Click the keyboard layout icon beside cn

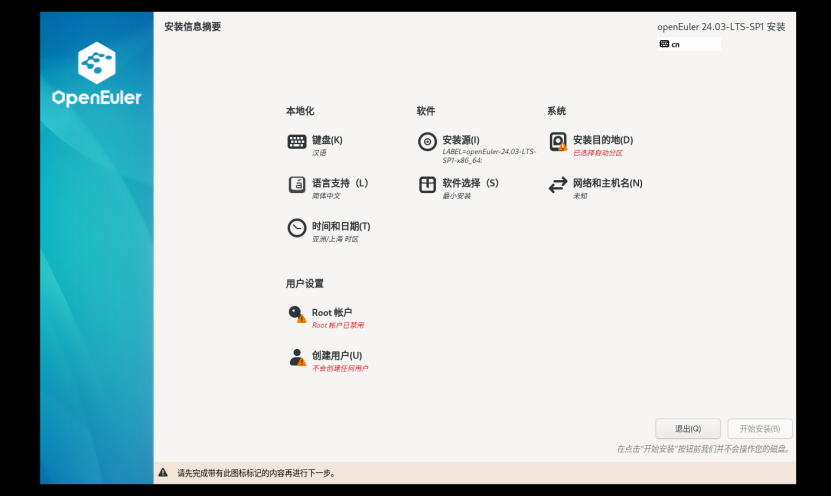(x=664, y=44)
